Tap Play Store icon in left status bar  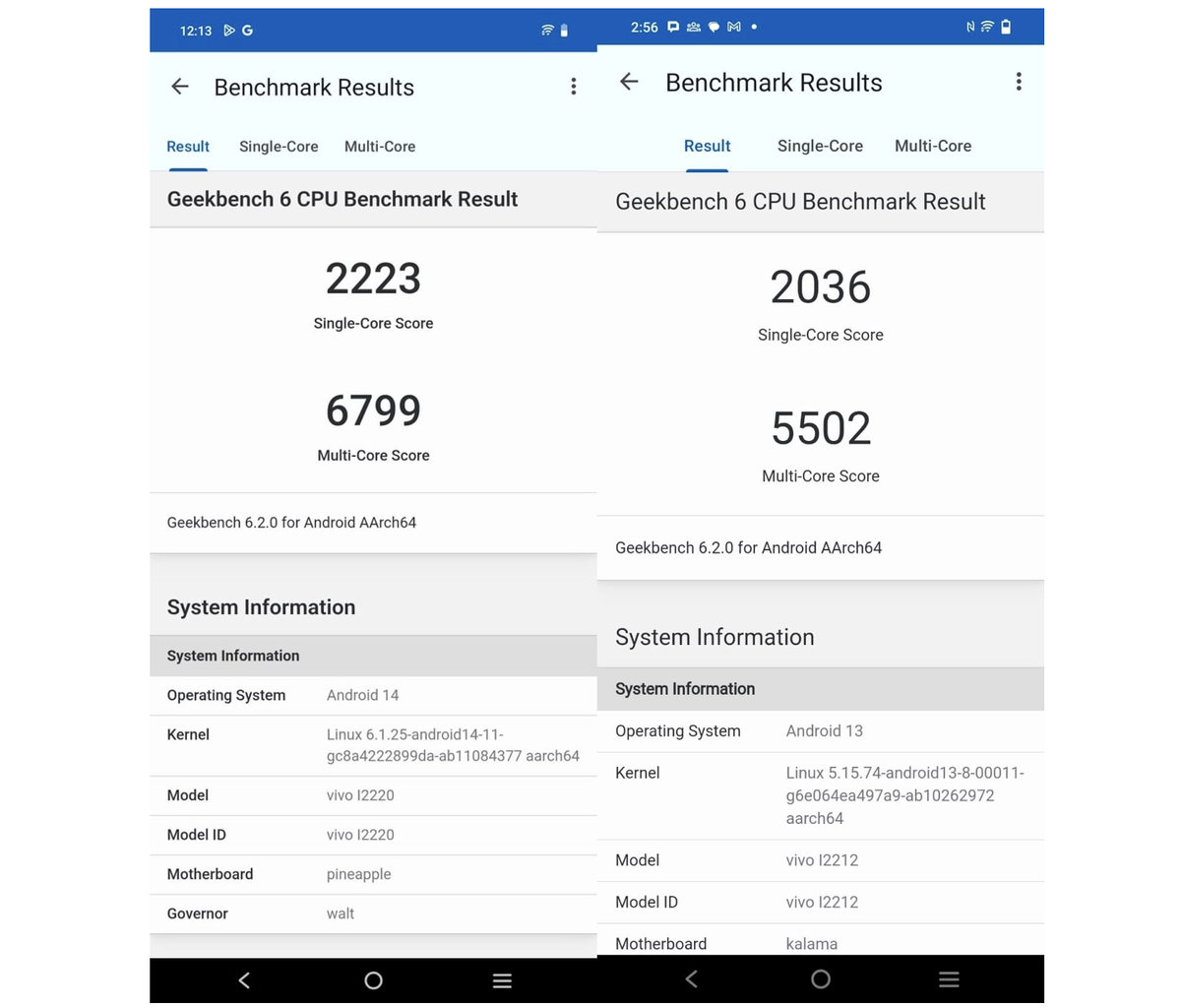(x=228, y=31)
